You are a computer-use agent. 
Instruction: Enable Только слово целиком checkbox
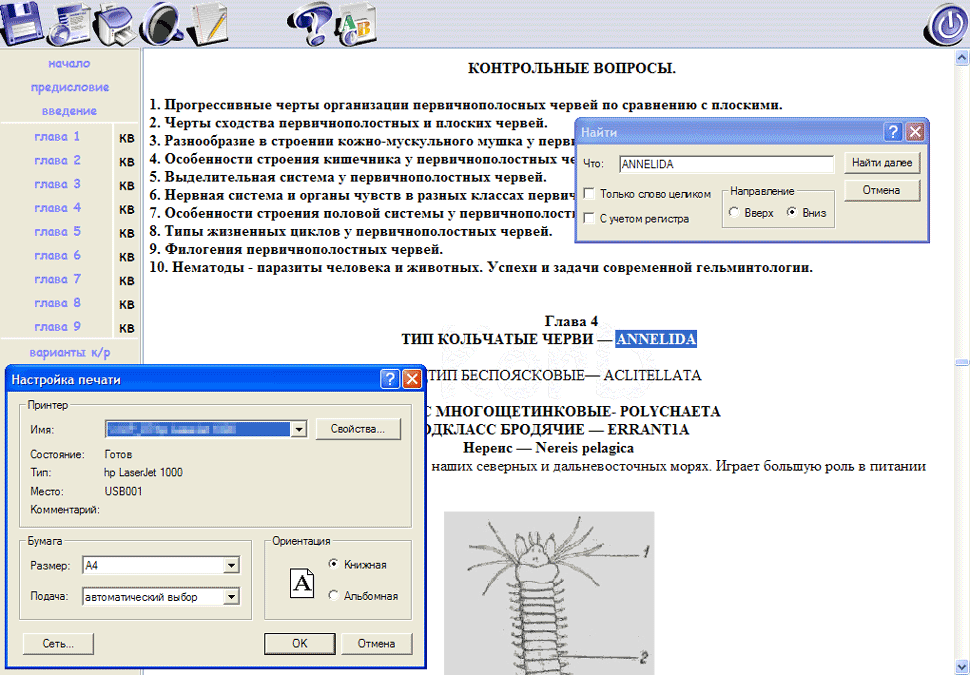tap(590, 194)
